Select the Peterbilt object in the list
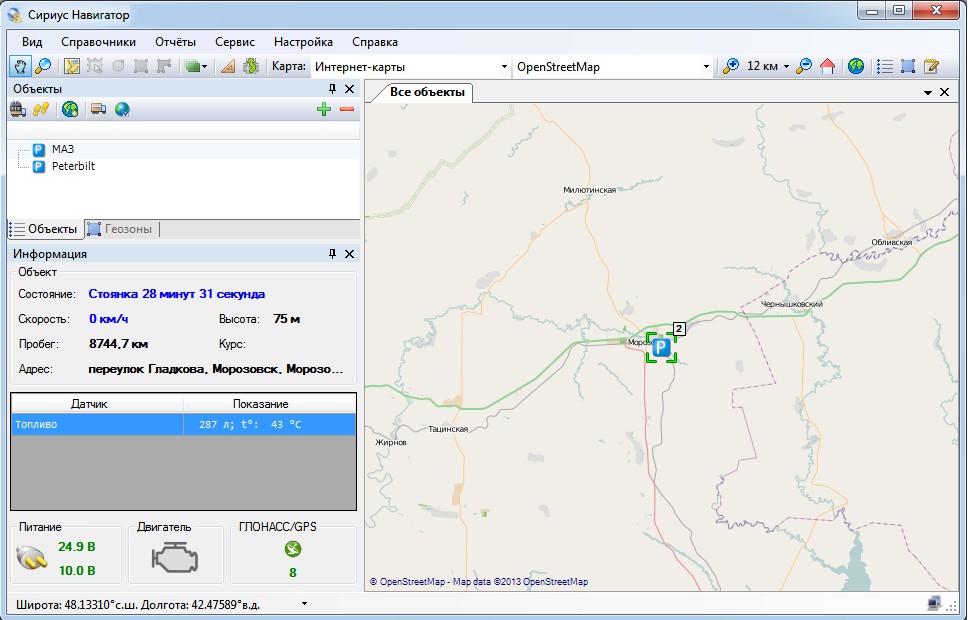Screen dimensions: 968x620 [73, 166]
